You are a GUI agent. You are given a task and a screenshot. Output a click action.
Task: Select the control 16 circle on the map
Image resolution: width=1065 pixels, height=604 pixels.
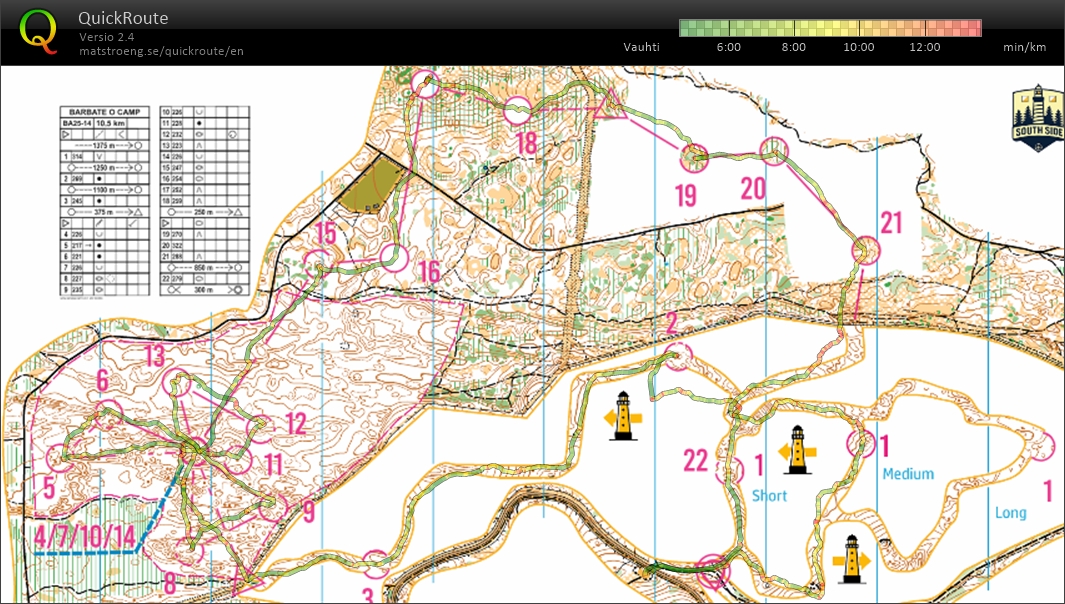coord(394,258)
